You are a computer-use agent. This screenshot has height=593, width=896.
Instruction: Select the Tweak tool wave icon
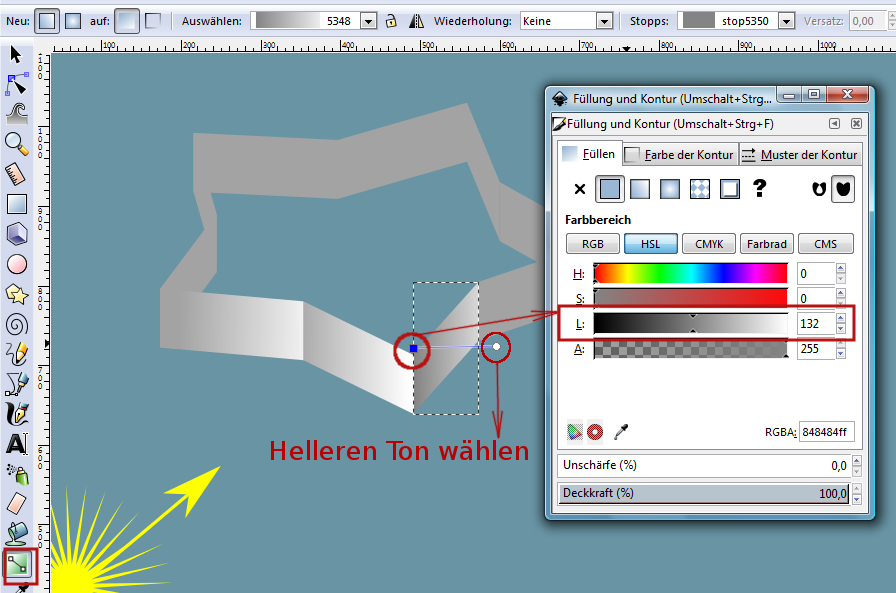pos(17,114)
